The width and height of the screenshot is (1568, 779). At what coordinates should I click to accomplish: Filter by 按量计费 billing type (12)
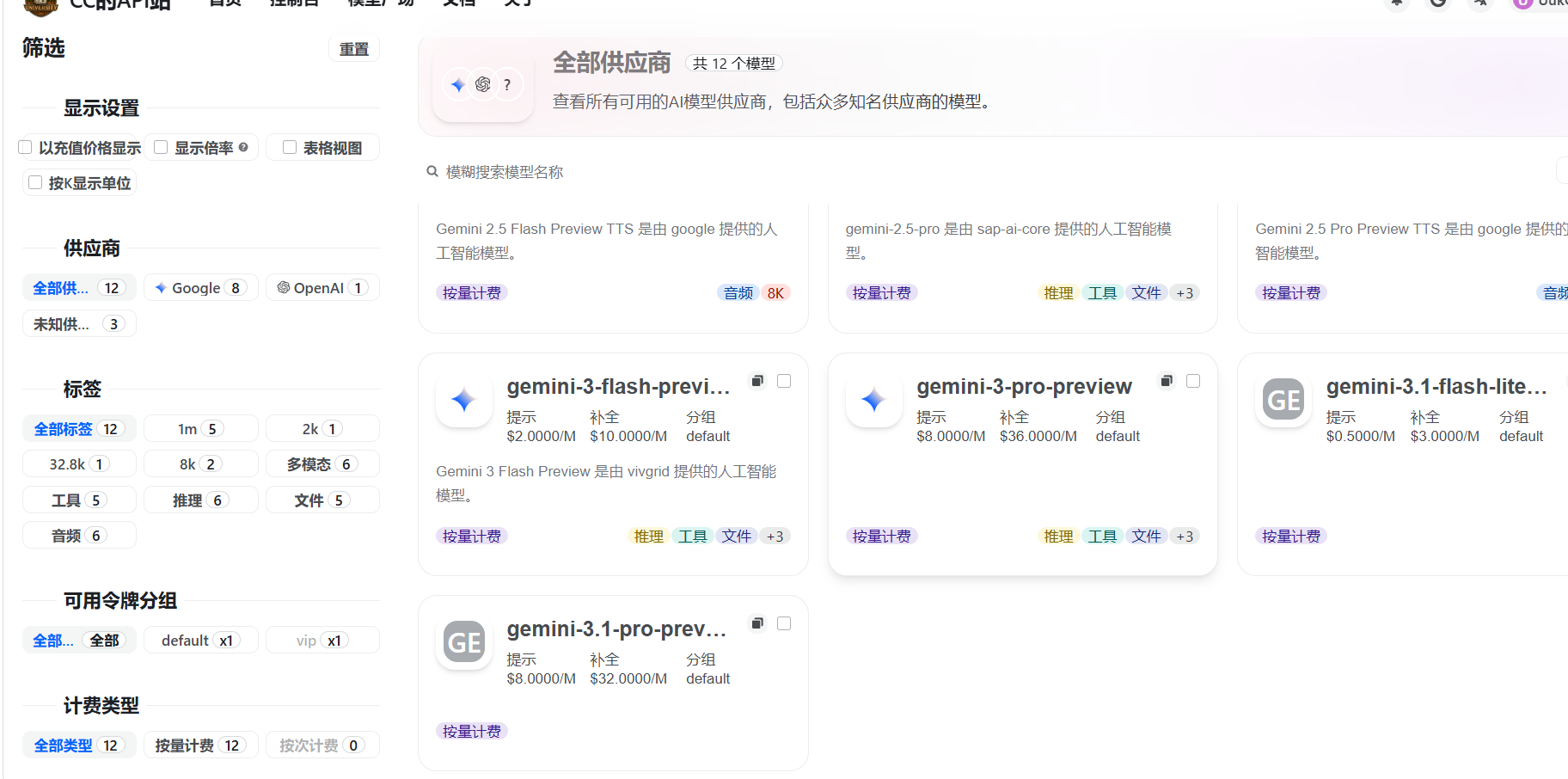point(201,745)
